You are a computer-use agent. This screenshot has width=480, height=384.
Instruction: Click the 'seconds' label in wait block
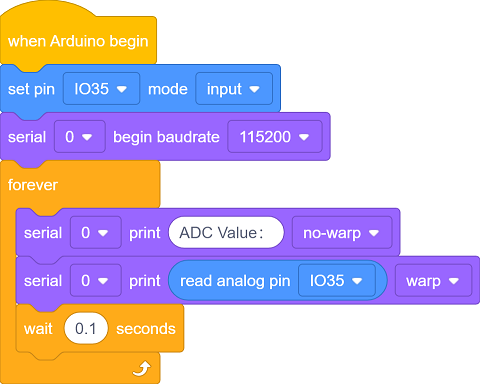click(146, 329)
